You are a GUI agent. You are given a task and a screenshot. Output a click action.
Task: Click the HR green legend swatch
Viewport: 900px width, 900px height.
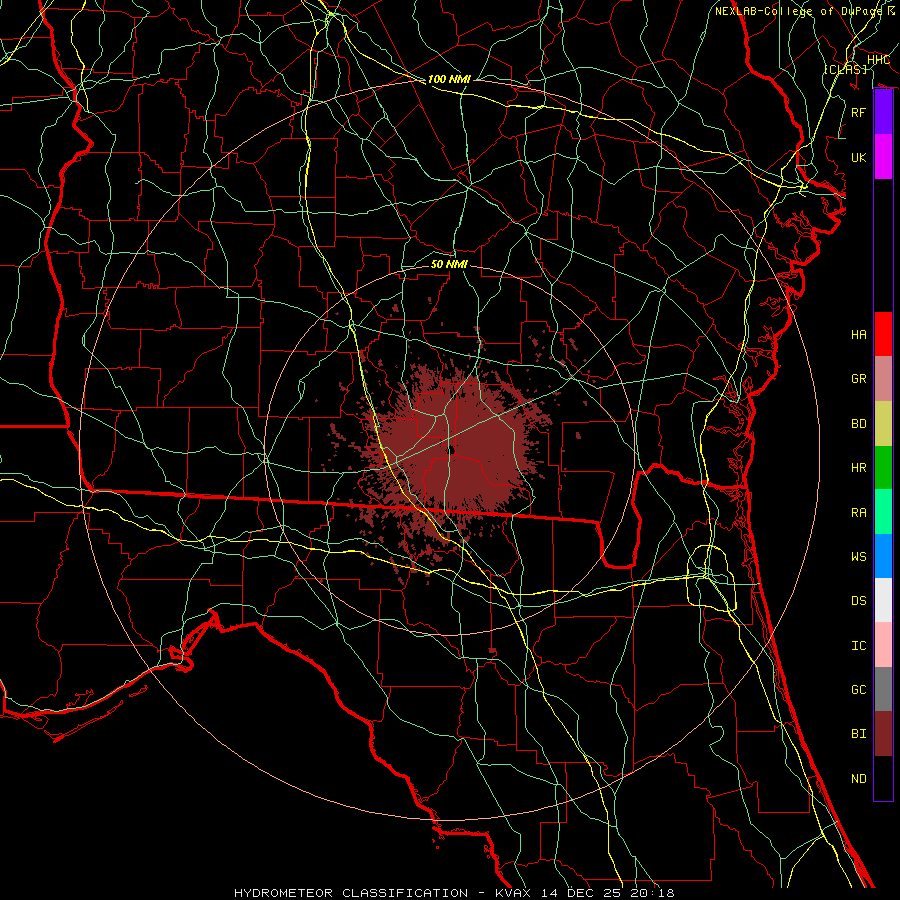point(883,467)
